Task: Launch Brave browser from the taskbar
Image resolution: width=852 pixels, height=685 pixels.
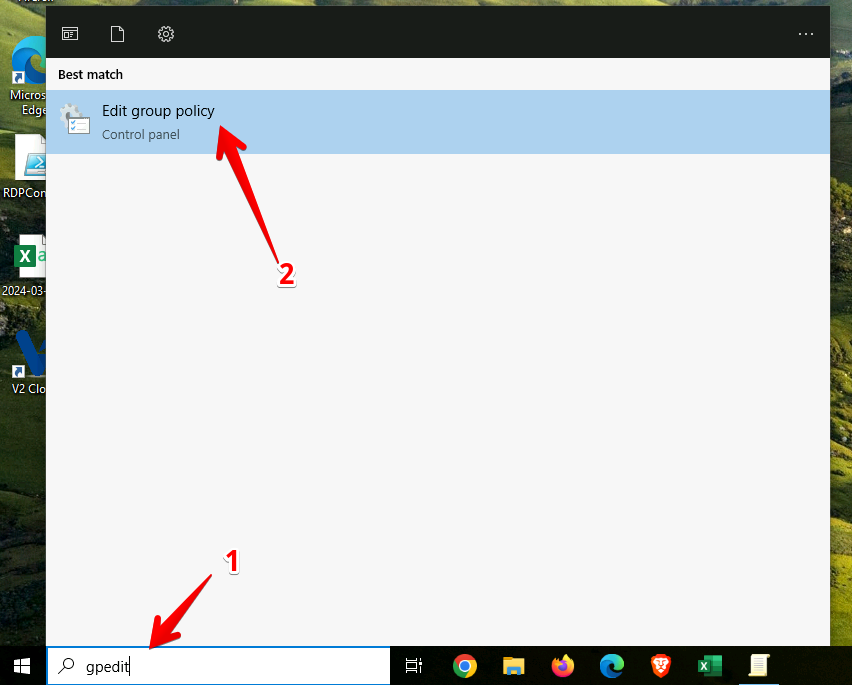Action: (x=661, y=666)
